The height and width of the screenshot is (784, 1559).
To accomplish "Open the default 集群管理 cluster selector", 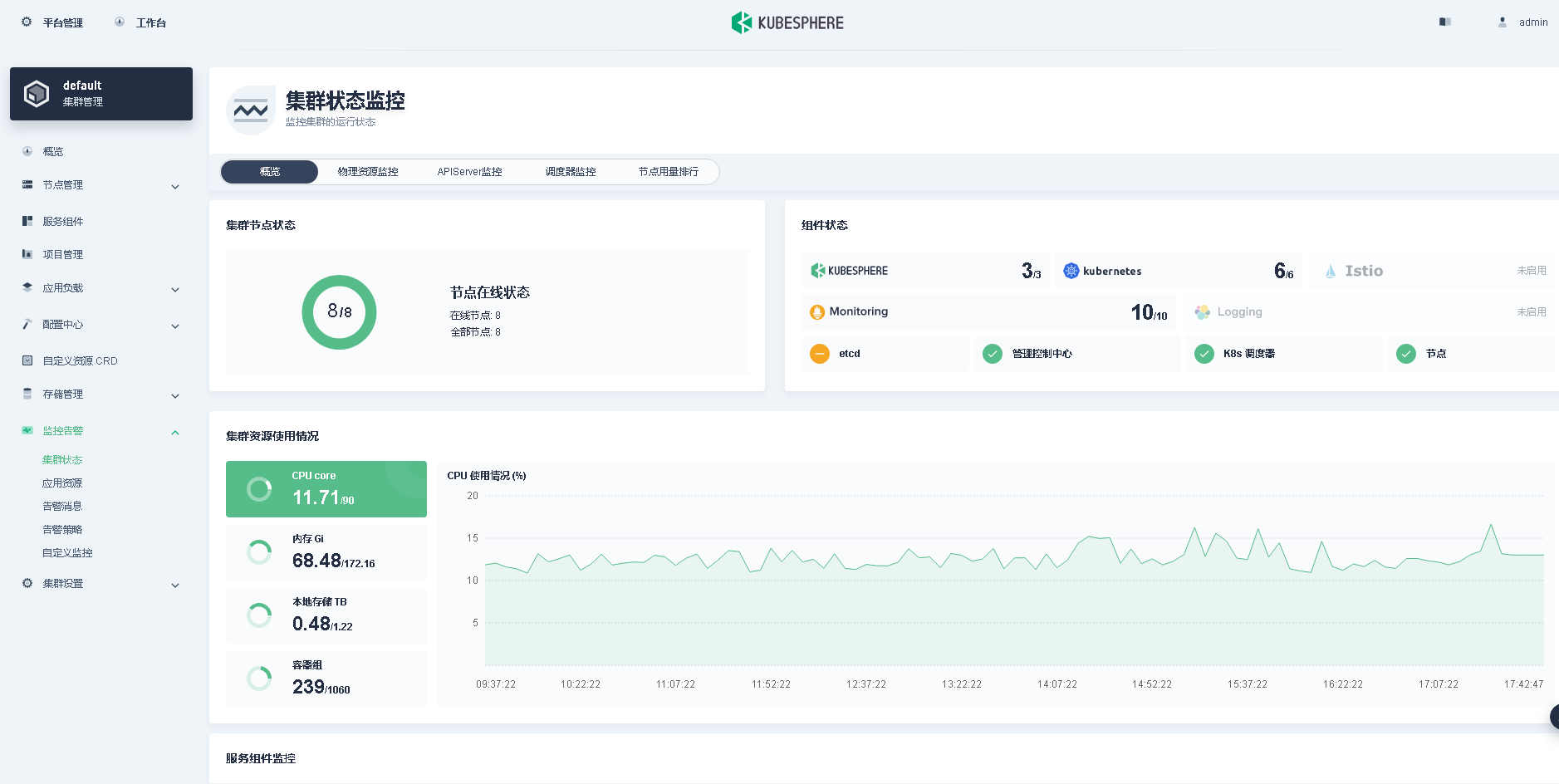I will click(x=101, y=94).
